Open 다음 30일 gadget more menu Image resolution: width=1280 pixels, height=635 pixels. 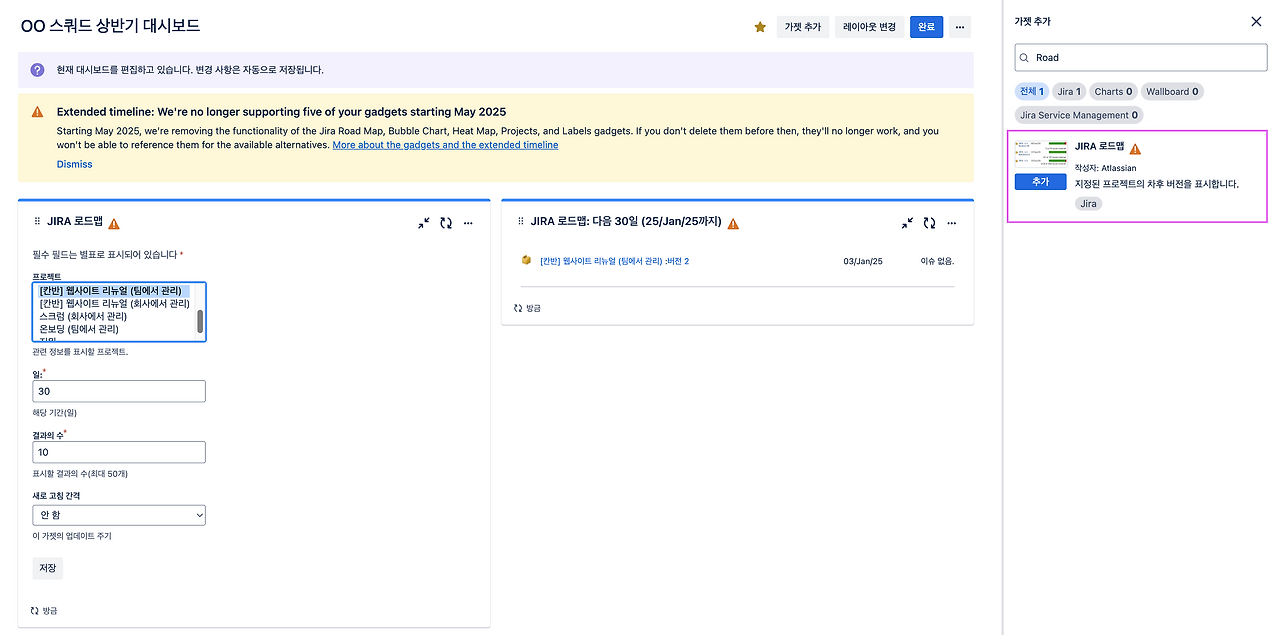coord(951,223)
